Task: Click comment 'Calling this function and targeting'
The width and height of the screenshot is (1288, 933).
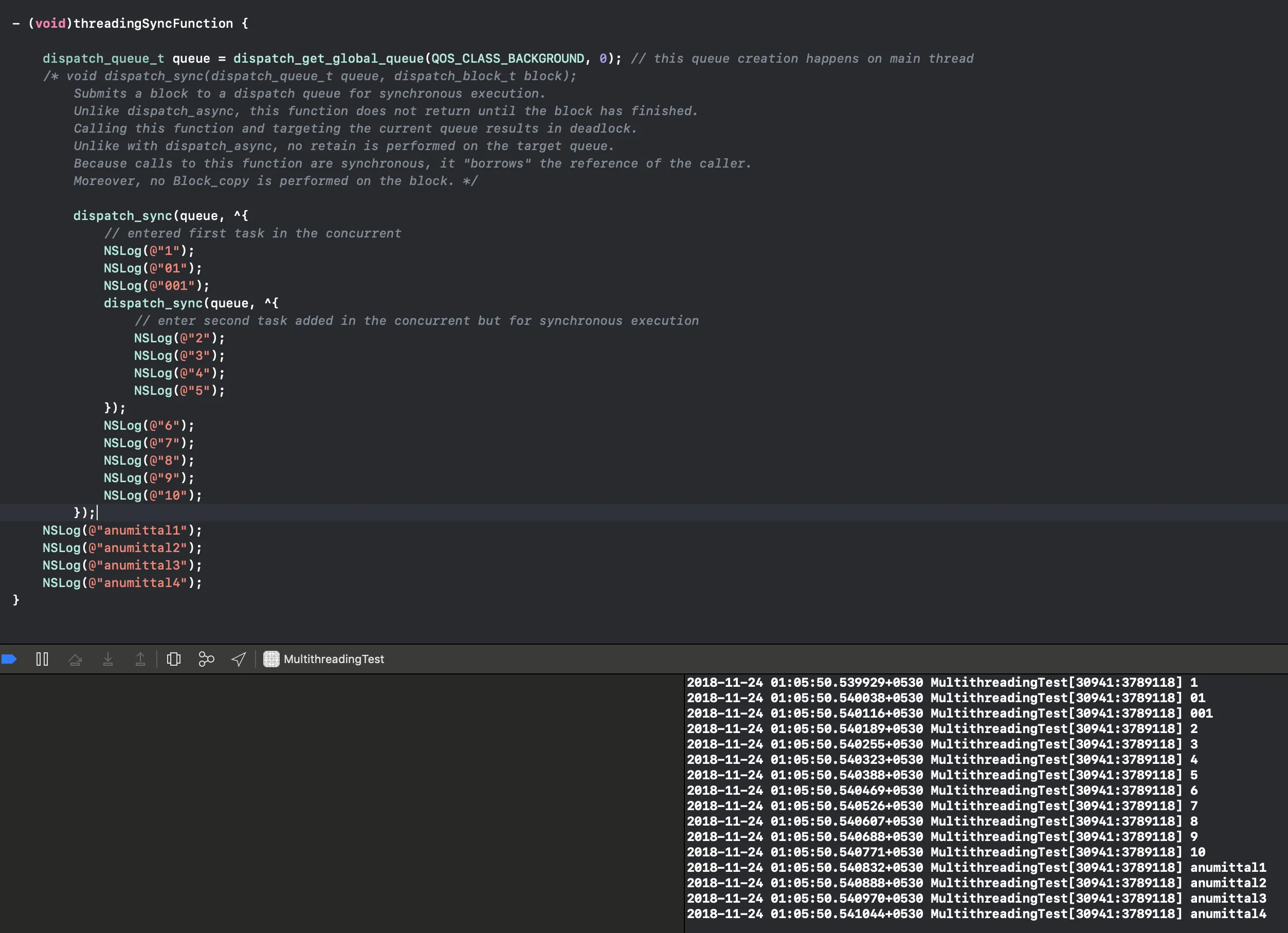Action: pos(355,129)
